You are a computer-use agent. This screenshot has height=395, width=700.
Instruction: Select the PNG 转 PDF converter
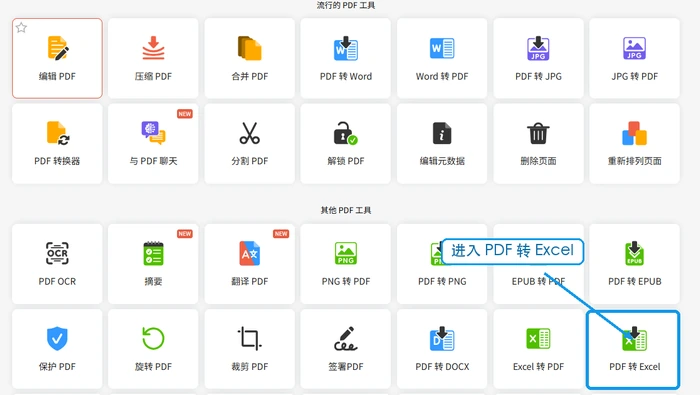click(346, 264)
